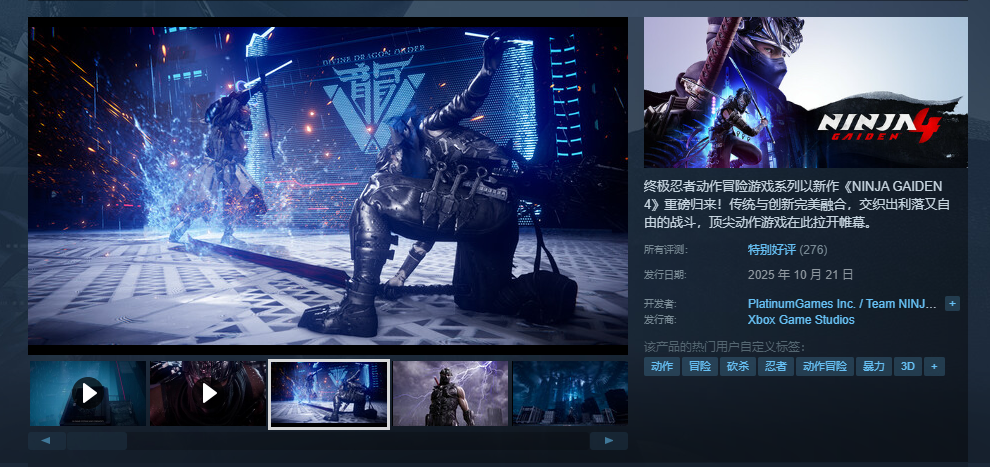Play the second video trailer thumbnail
Image resolution: width=990 pixels, height=467 pixels.
click(x=208, y=394)
